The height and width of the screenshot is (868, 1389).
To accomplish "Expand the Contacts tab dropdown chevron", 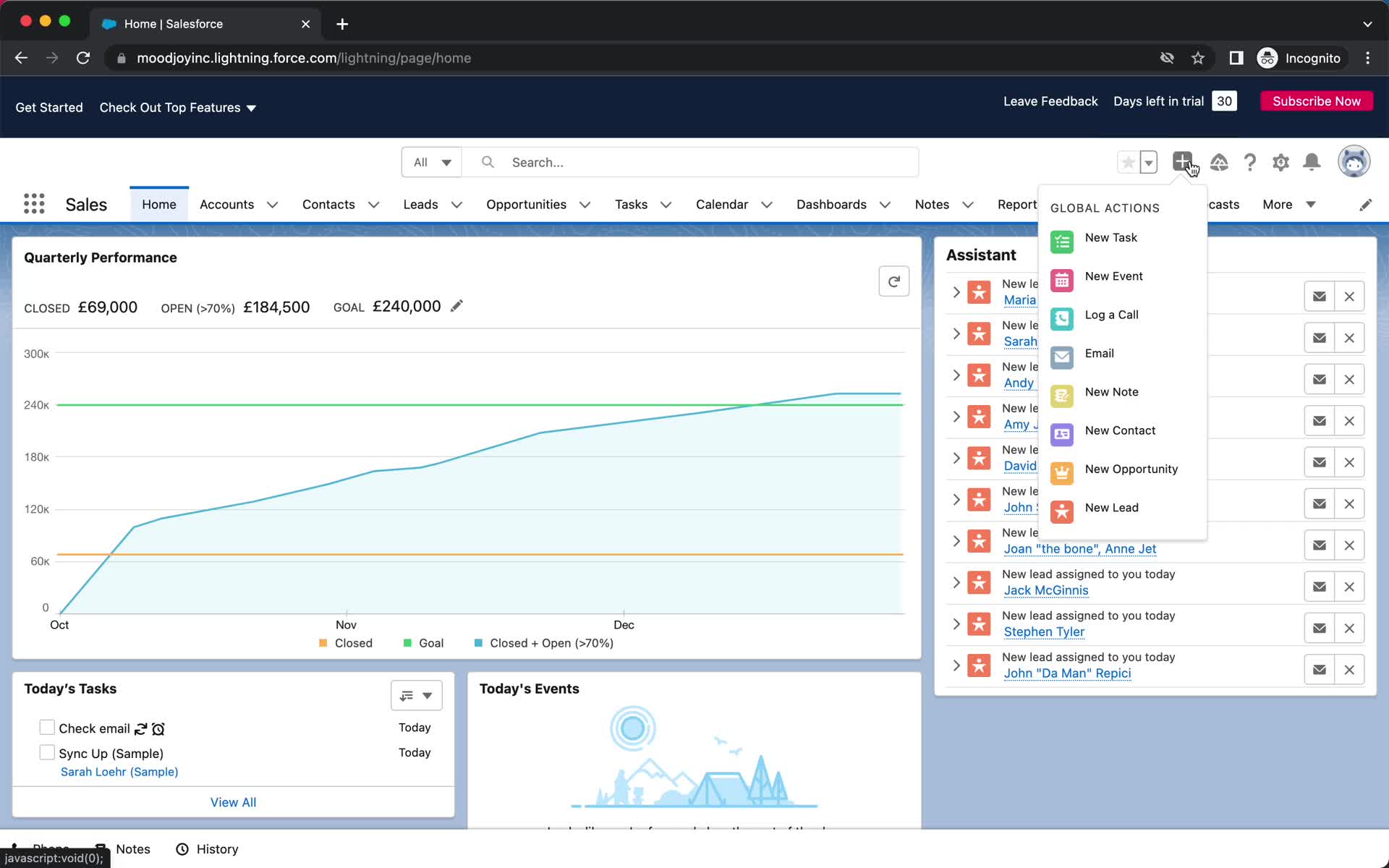I will pyautogui.click(x=373, y=205).
